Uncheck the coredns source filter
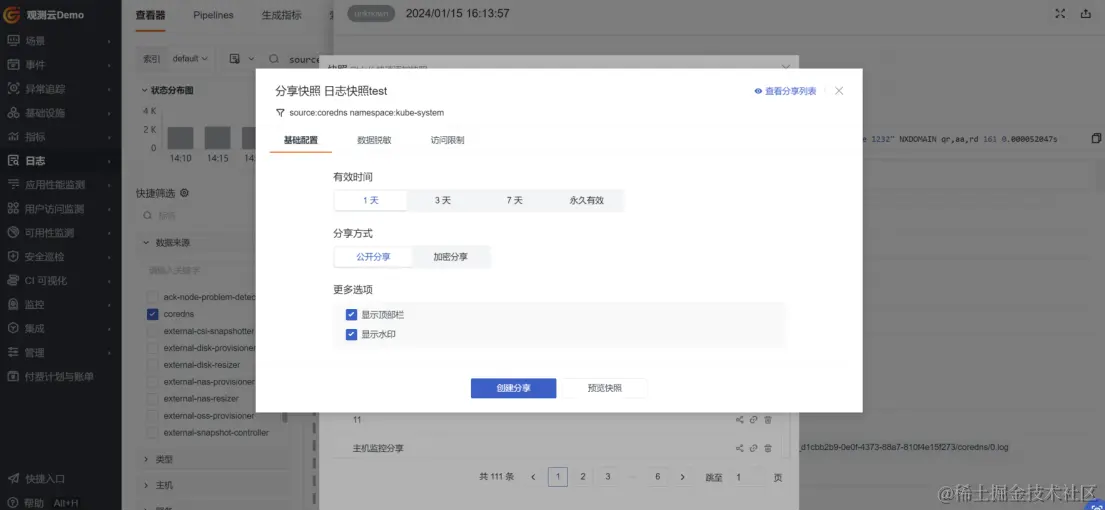 pos(152,314)
